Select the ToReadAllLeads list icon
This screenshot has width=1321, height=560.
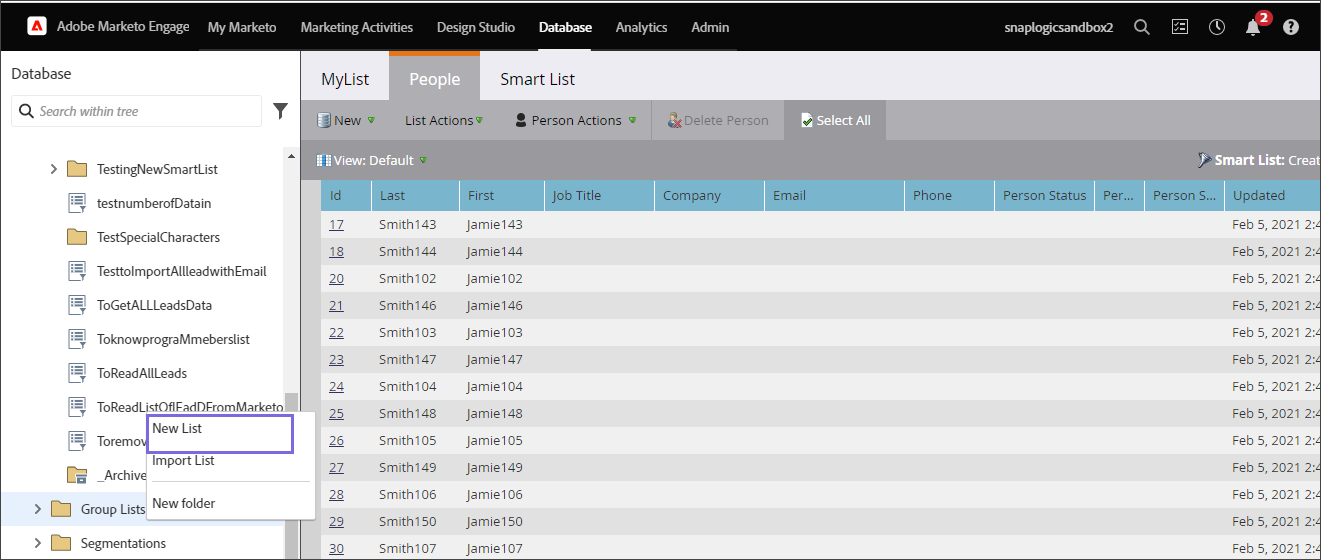point(77,373)
